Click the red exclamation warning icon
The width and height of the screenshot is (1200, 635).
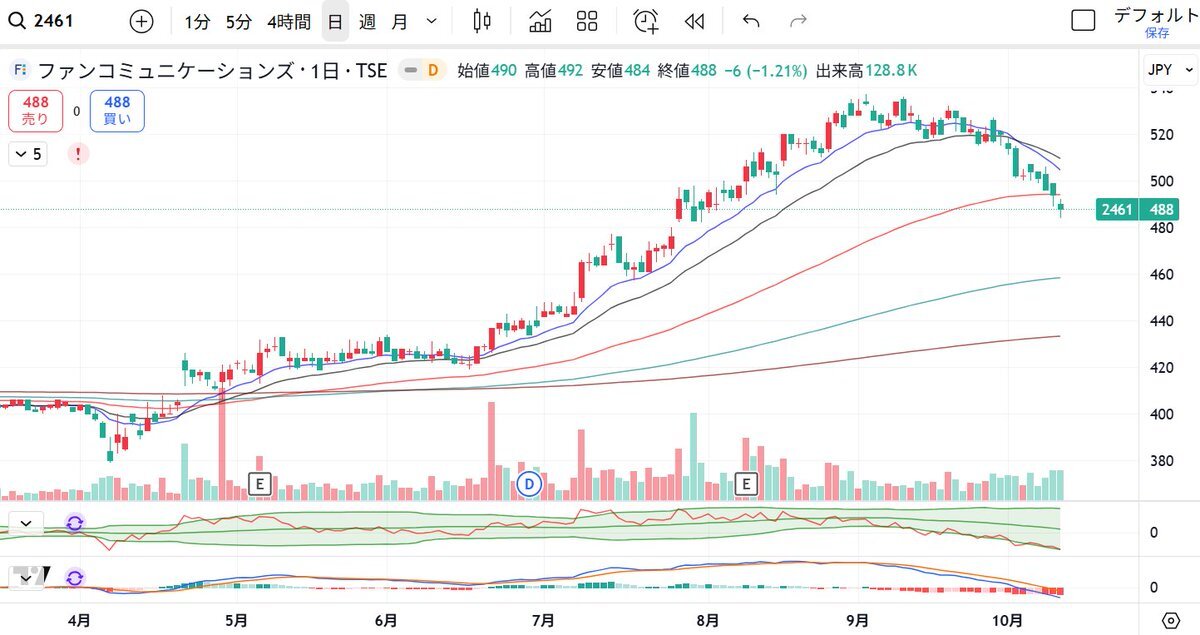tap(79, 154)
